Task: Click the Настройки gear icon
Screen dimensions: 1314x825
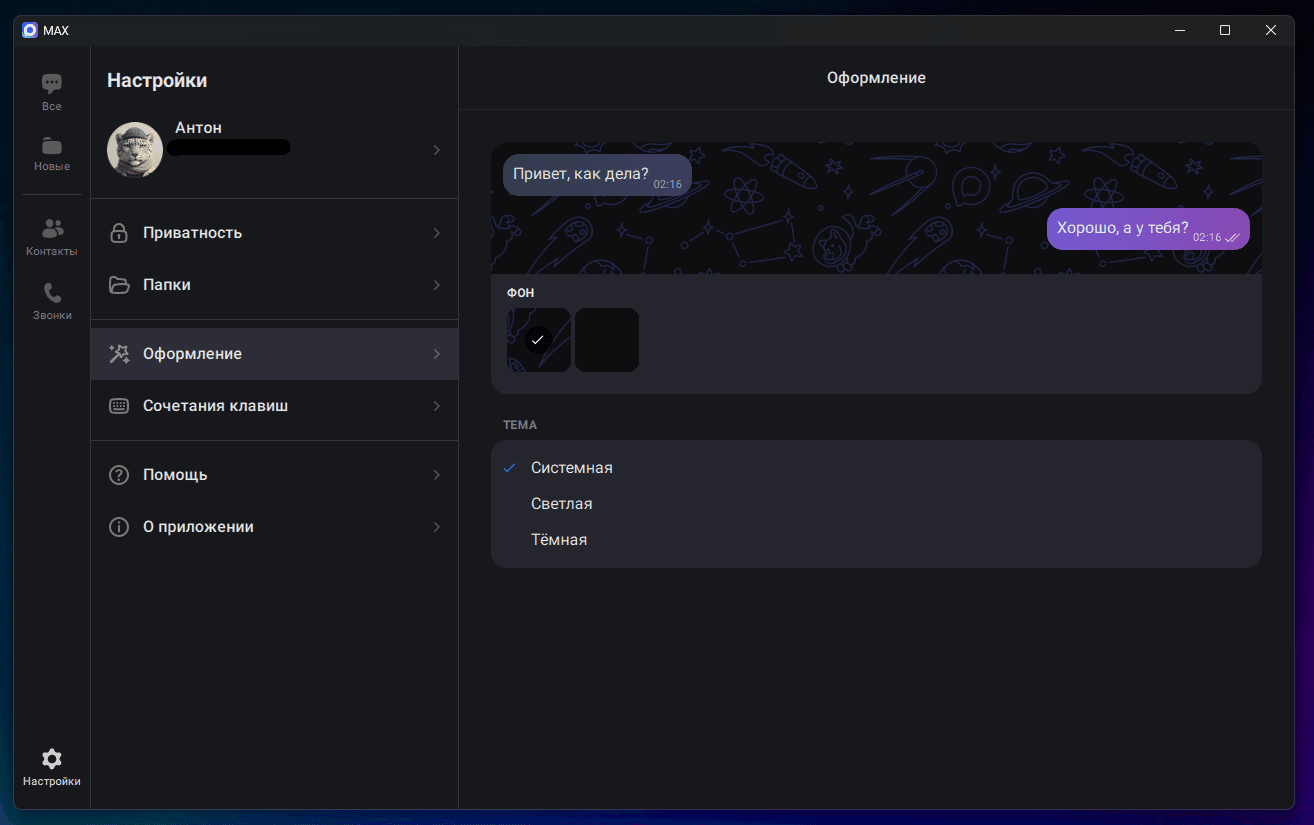Action: pos(52,759)
